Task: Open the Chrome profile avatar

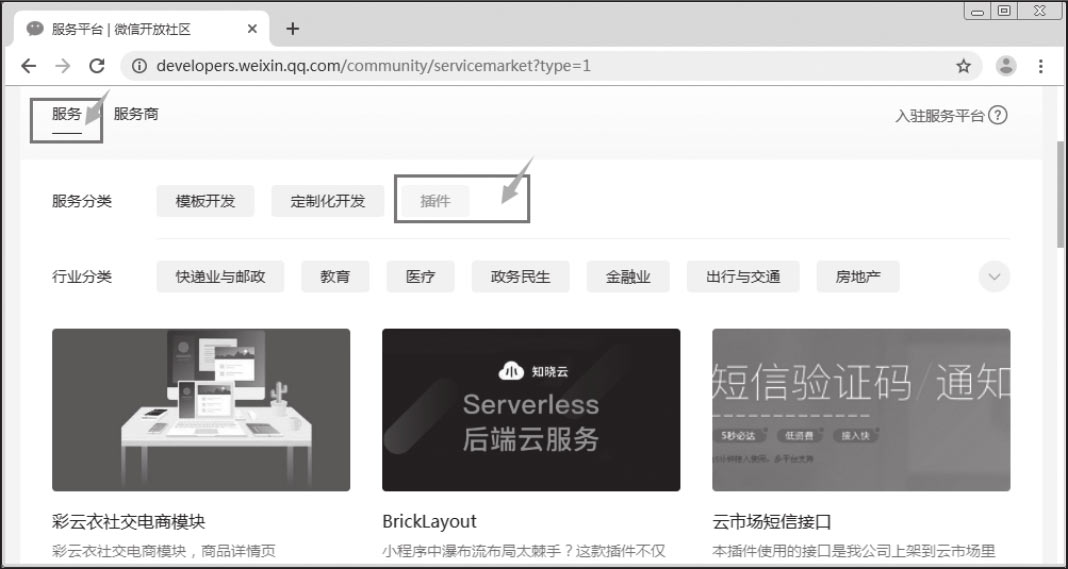Action: tap(1006, 66)
